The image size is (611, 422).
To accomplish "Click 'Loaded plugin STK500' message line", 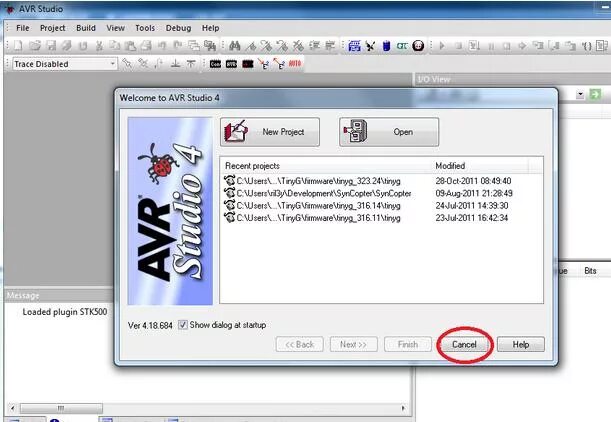I will click(x=65, y=312).
